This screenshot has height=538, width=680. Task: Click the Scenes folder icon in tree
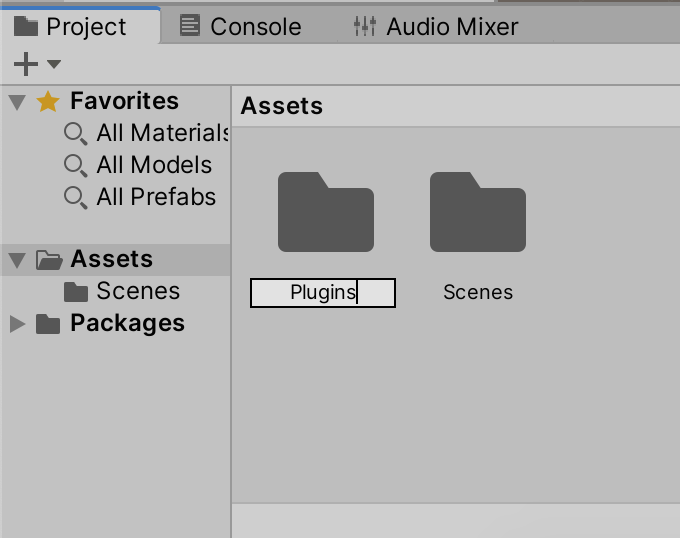click(76, 292)
